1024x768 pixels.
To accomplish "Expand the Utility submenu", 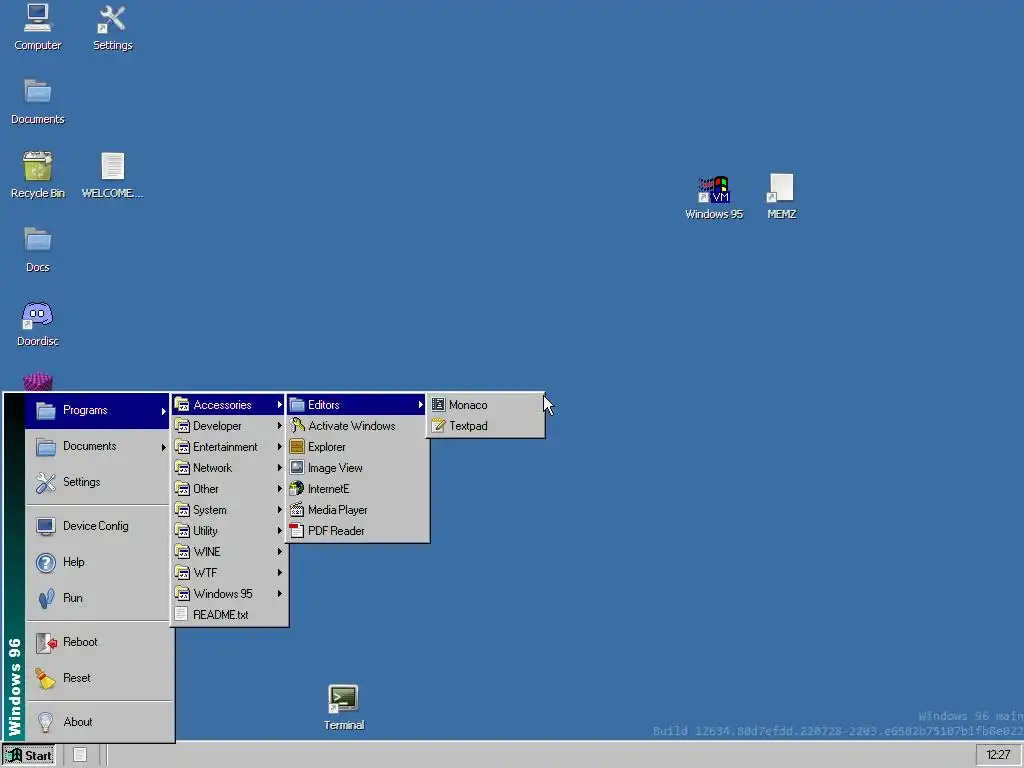I will [229, 530].
